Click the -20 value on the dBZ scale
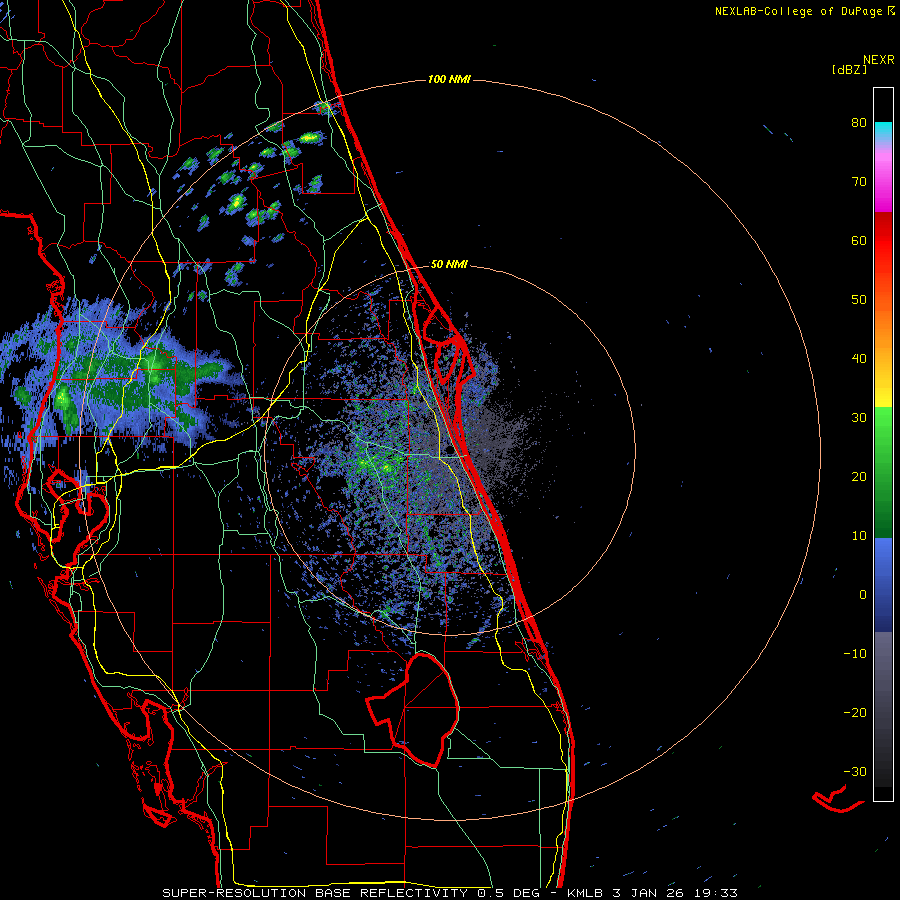 tap(855, 713)
